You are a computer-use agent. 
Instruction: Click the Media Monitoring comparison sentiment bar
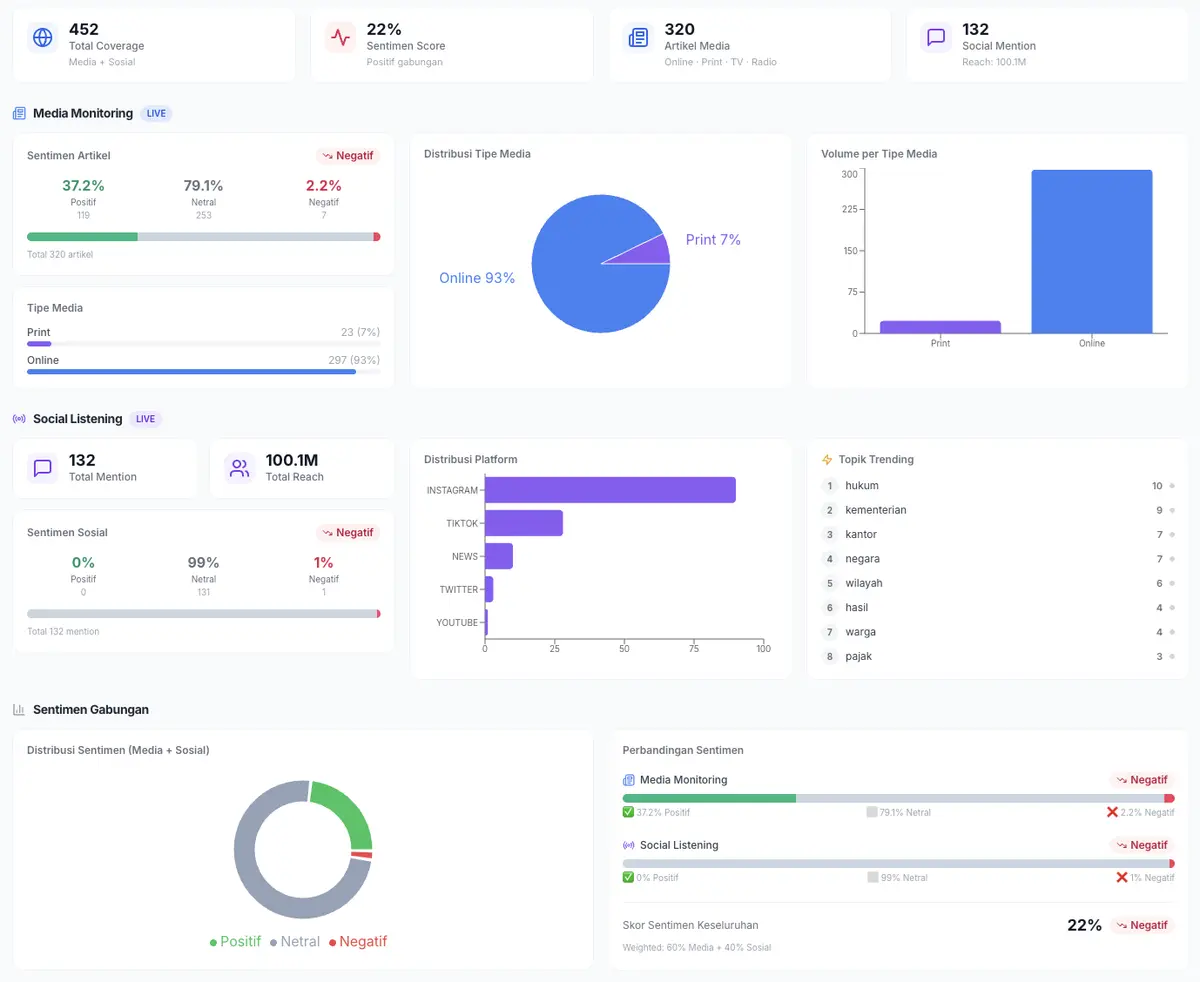(x=899, y=798)
